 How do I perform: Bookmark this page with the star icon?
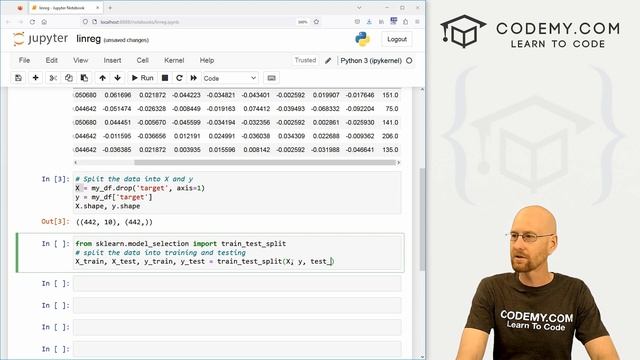coord(316,22)
